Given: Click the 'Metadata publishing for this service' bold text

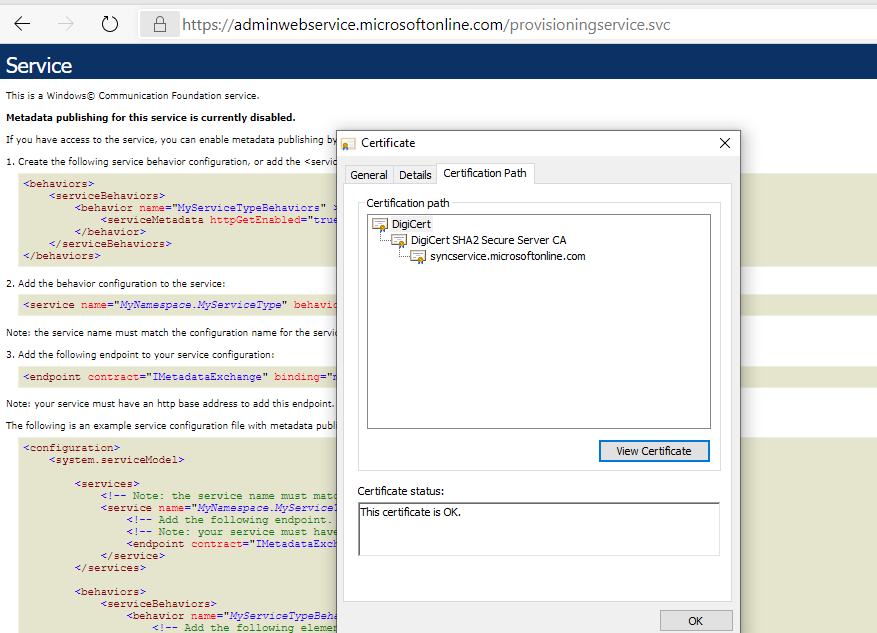Looking at the screenshot, I should pyautogui.click(x=150, y=117).
